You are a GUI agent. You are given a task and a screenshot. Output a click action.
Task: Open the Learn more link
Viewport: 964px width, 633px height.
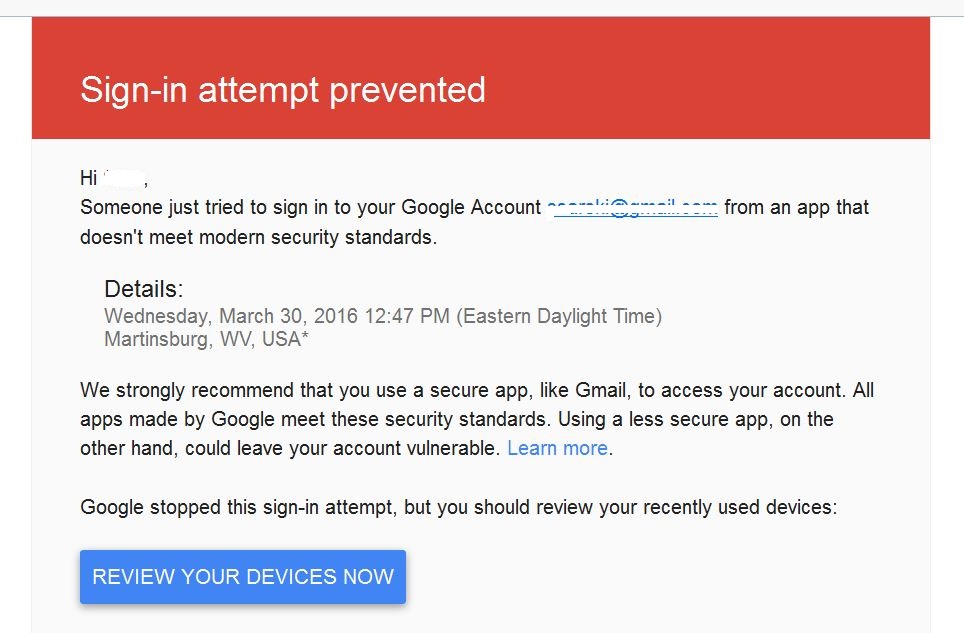[x=557, y=448]
